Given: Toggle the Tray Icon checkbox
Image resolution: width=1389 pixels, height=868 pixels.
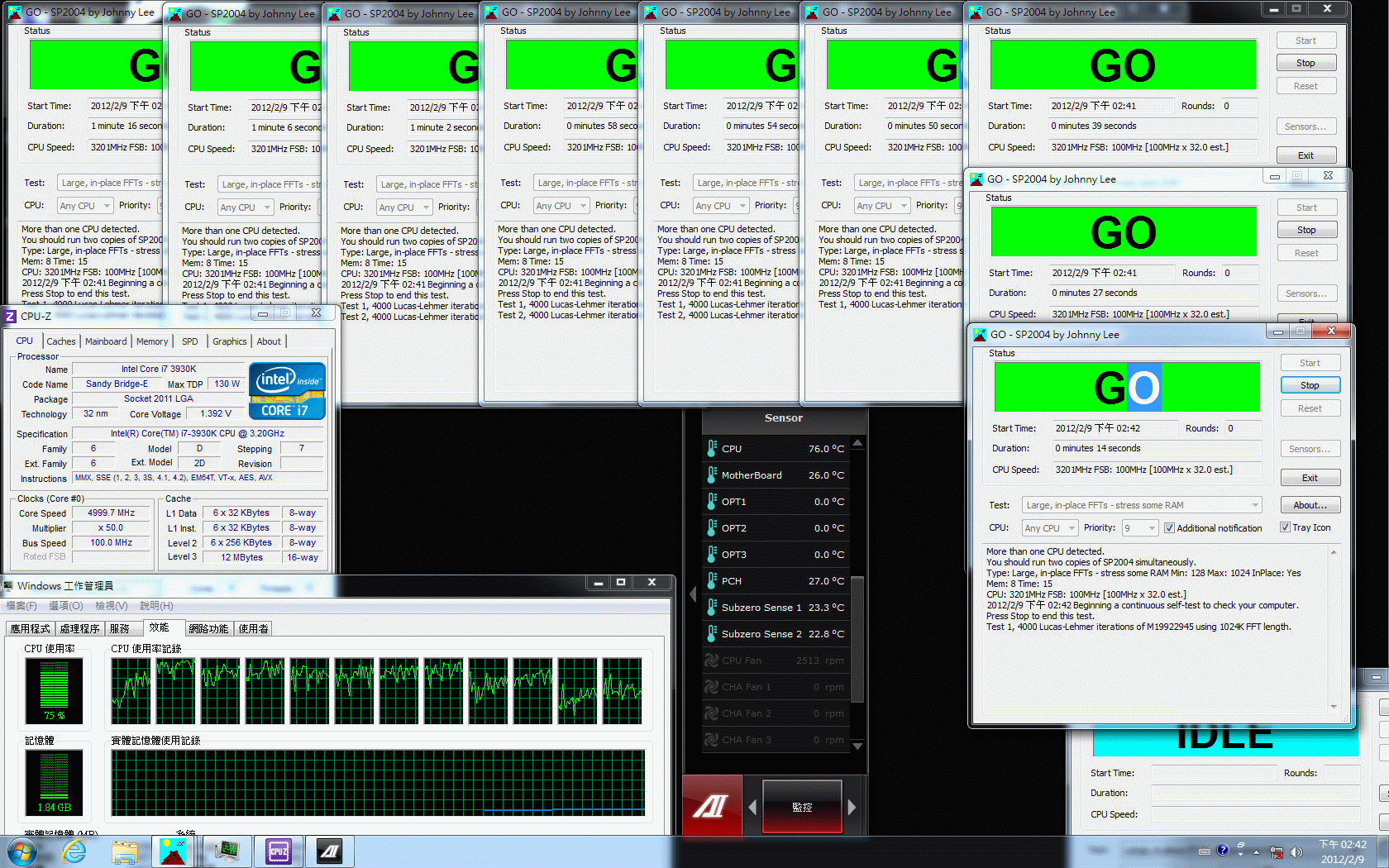Looking at the screenshot, I should (x=1285, y=527).
